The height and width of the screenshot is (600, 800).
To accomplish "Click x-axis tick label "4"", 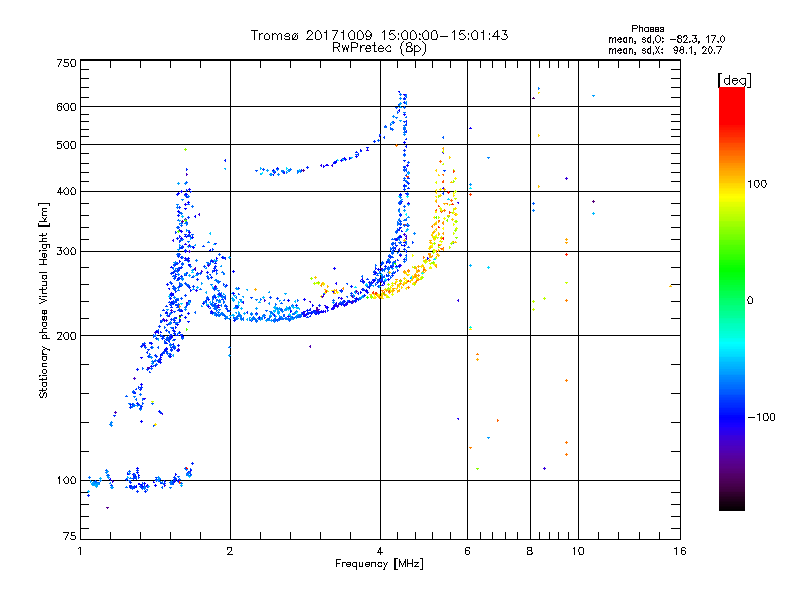I will [380, 551].
